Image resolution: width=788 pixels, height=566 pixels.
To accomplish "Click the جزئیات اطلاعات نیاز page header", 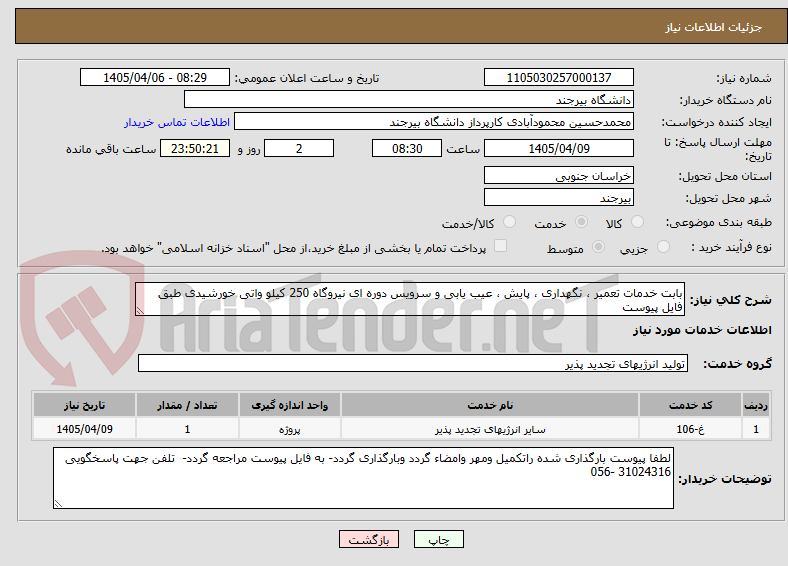I will tap(714, 27).
